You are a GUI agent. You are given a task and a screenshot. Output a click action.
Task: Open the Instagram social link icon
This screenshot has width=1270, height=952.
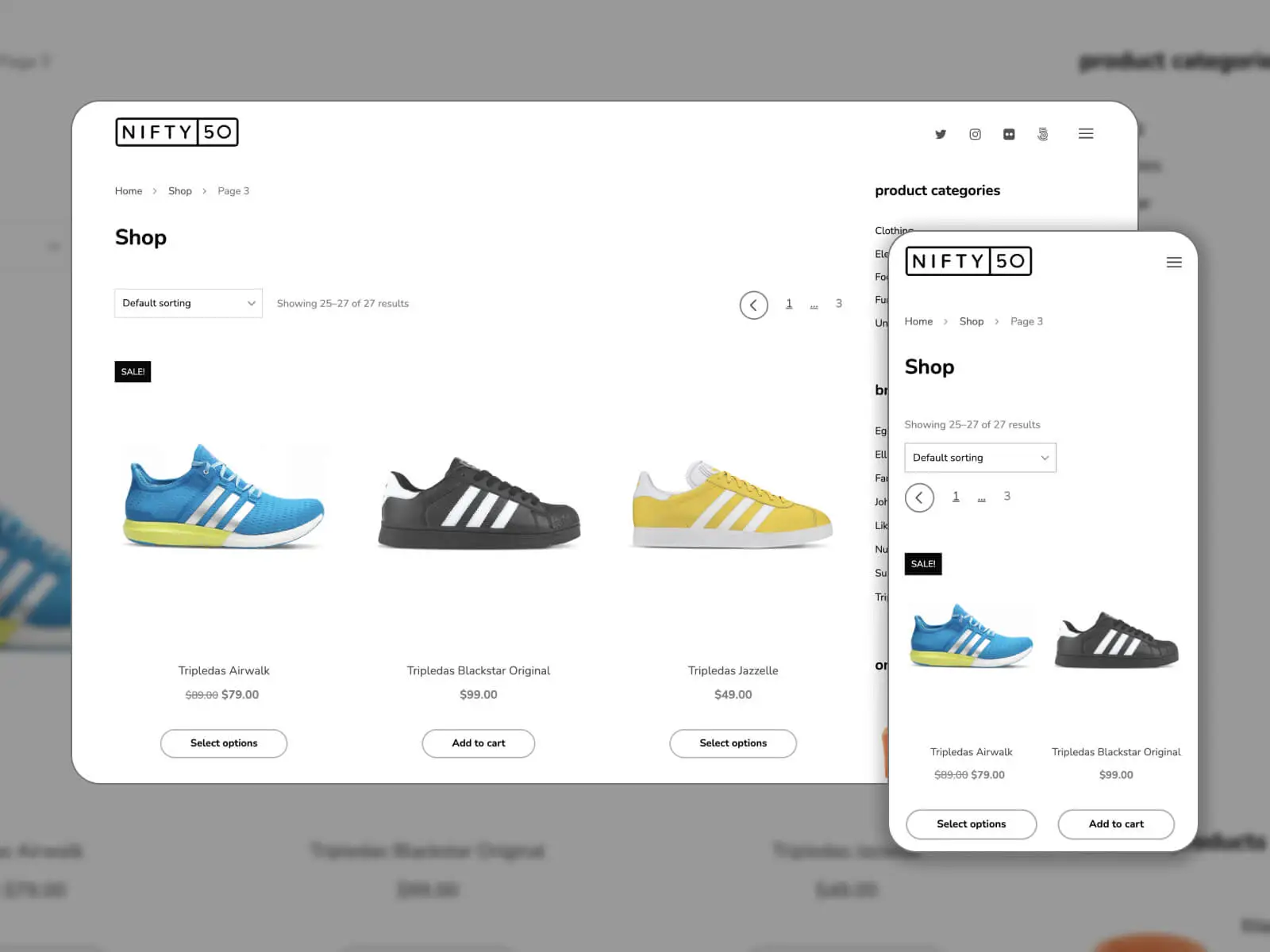coord(975,134)
